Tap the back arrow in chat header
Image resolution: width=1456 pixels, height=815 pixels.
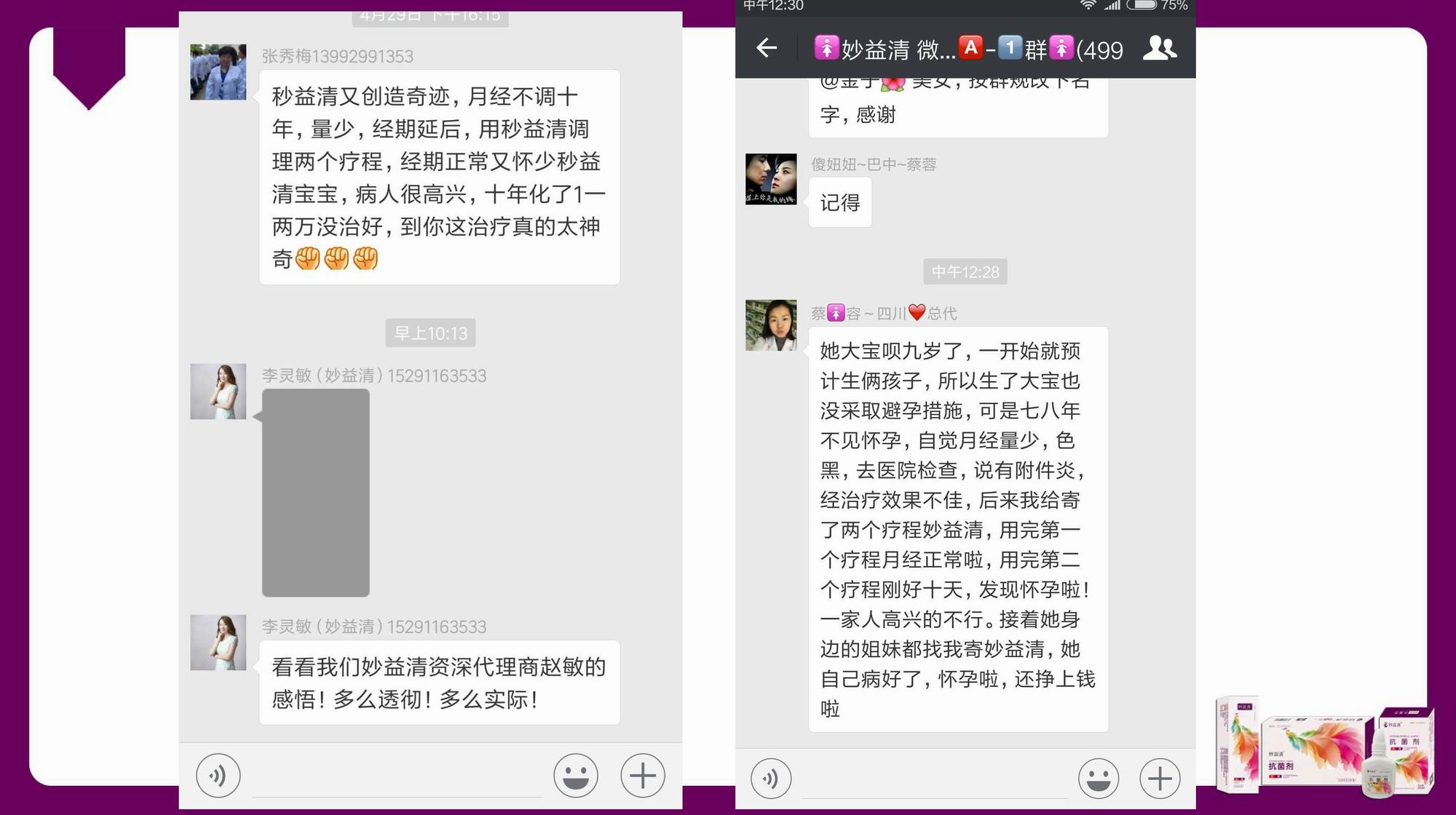(766, 48)
